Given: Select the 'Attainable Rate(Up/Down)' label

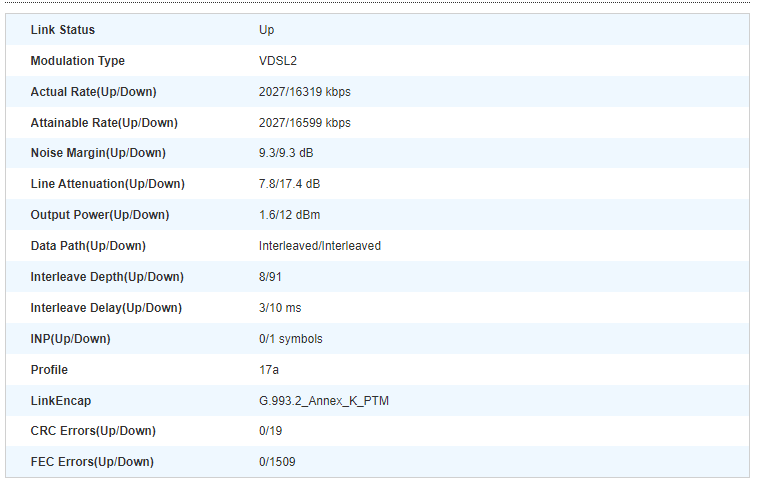Looking at the screenshot, I should coord(104,123).
